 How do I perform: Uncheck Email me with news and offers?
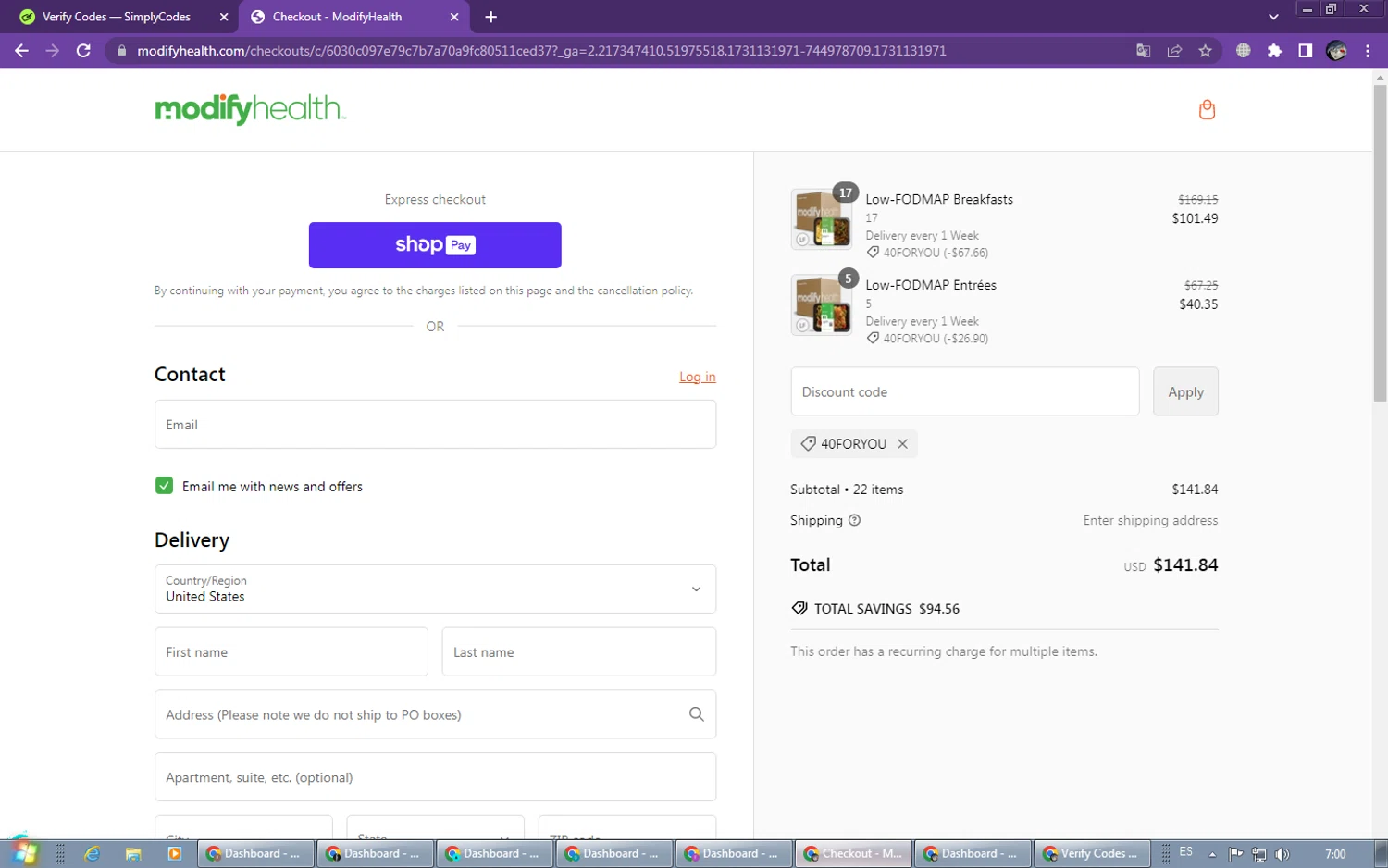click(x=164, y=486)
